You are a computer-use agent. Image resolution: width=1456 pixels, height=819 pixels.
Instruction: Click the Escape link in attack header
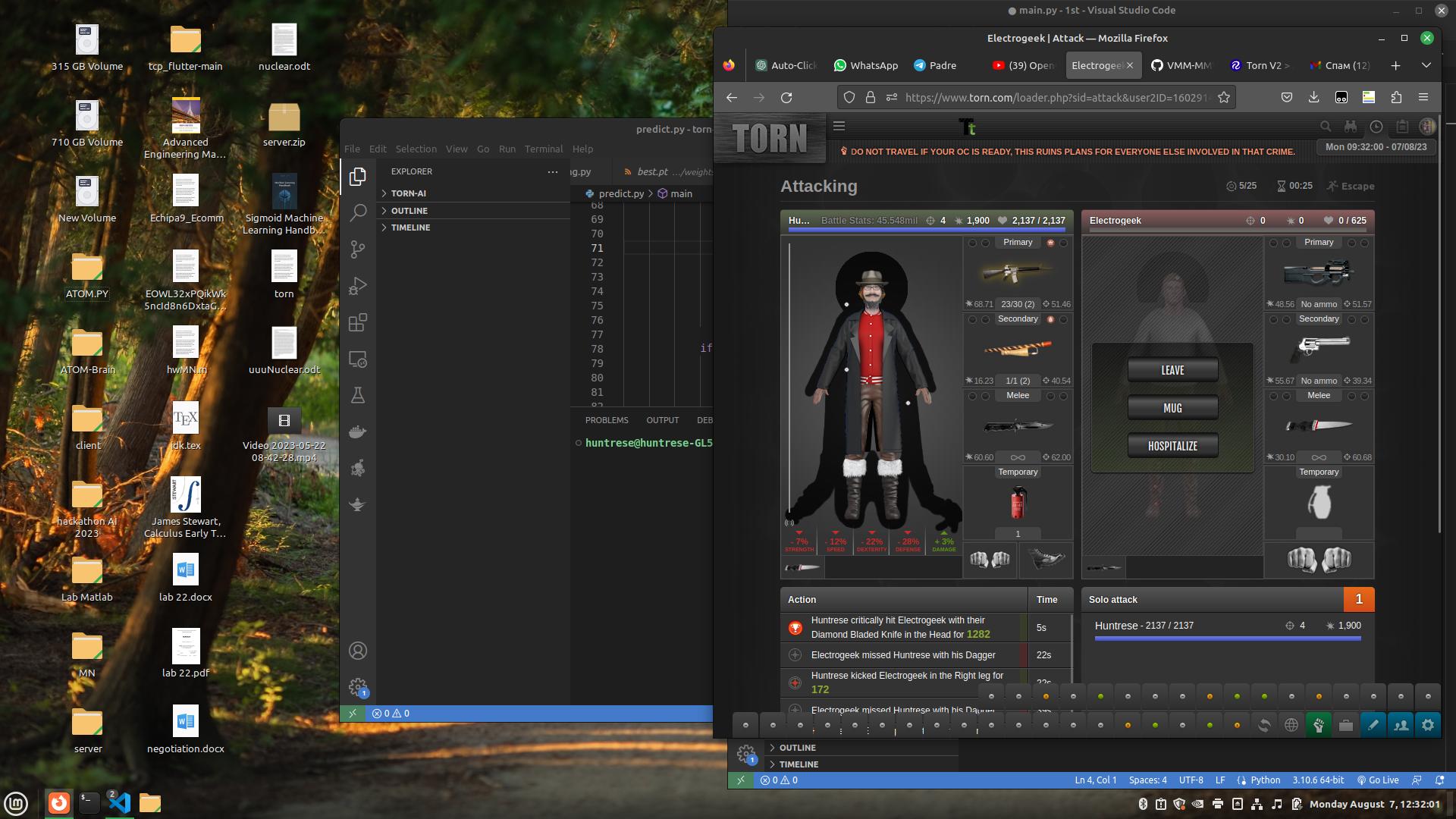click(1351, 186)
